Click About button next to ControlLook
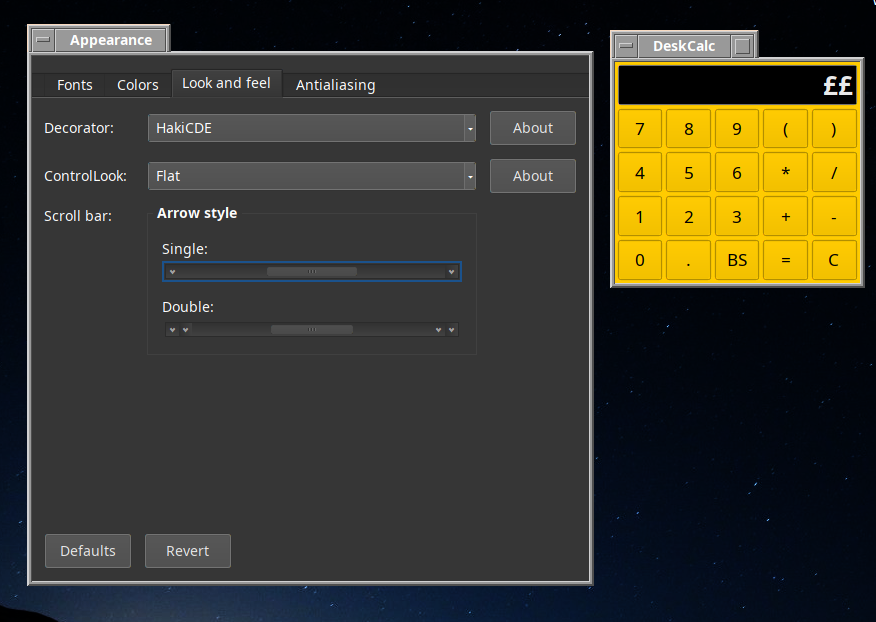Viewport: 876px width, 622px height. tap(532, 176)
